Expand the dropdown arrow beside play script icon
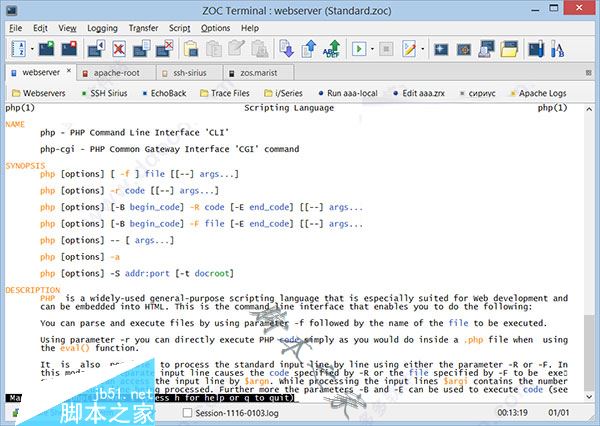The width and height of the screenshot is (600, 426). click(374, 48)
